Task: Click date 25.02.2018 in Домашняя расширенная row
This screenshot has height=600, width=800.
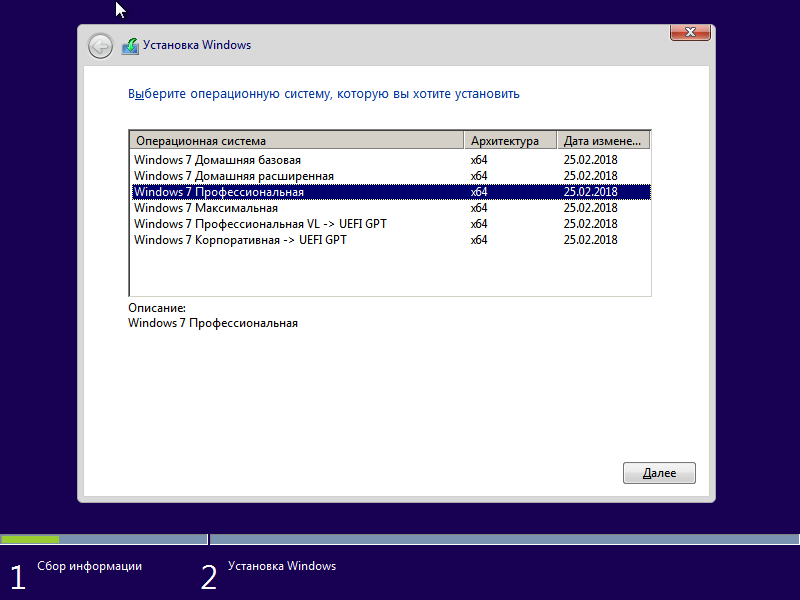Action: coord(590,176)
